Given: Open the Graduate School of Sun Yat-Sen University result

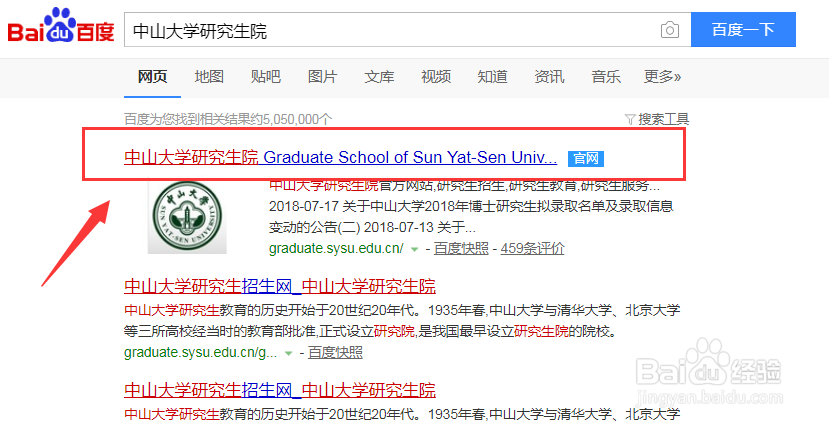Looking at the screenshot, I should pyautogui.click(x=340, y=157).
